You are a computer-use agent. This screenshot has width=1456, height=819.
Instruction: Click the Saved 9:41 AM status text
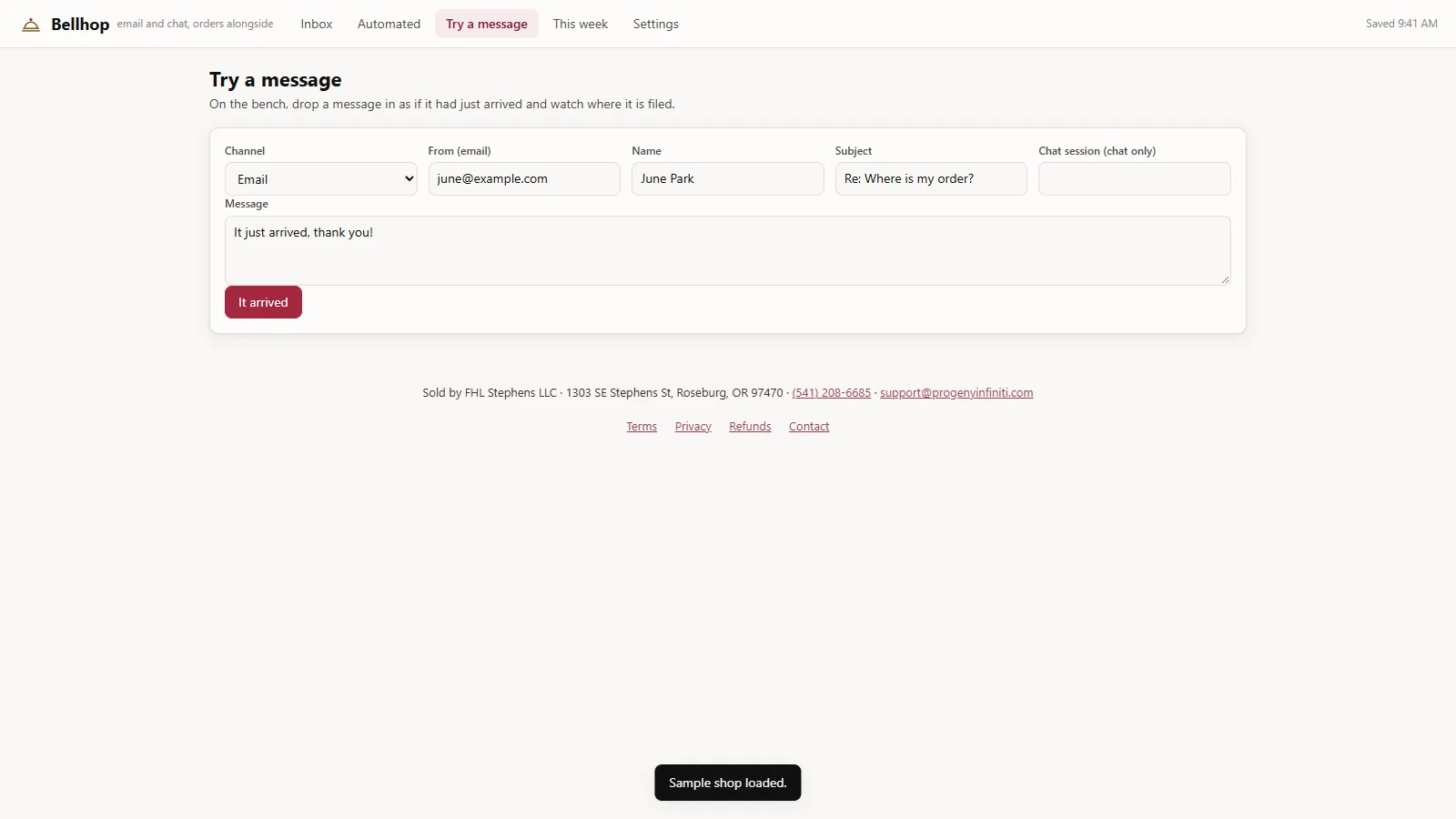pyautogui.click(x=1401, y=24)
